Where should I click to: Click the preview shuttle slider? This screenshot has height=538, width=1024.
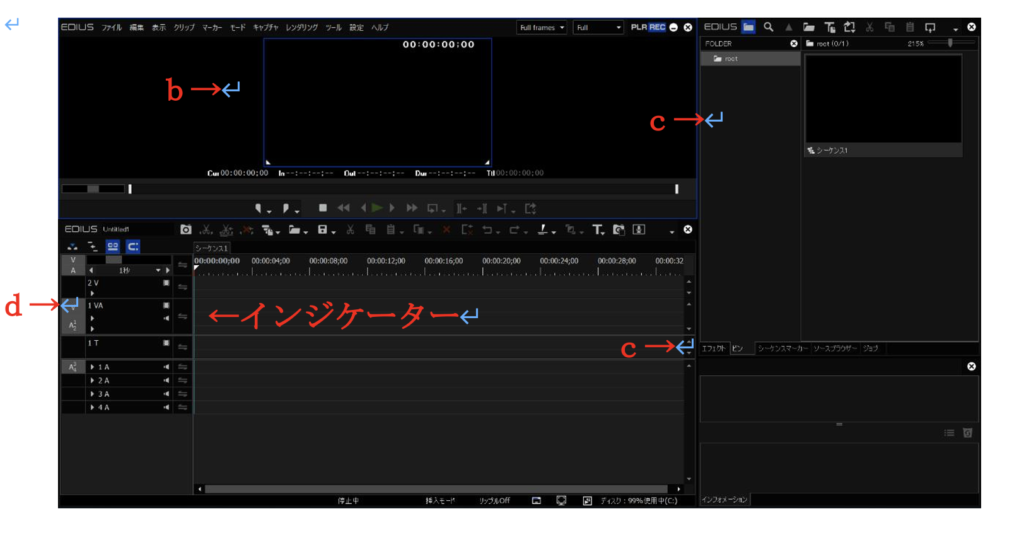[x=93, y=189]
